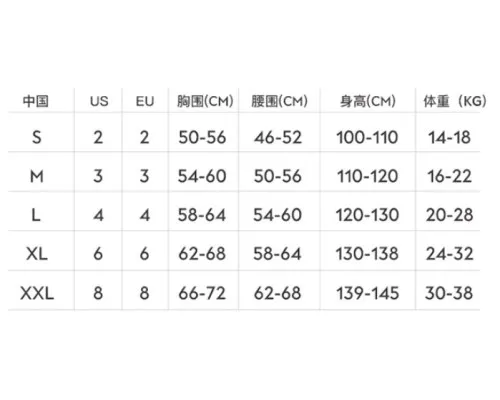Select the 100-110 height cell
500x400 pixels.
tap(367, 137)
